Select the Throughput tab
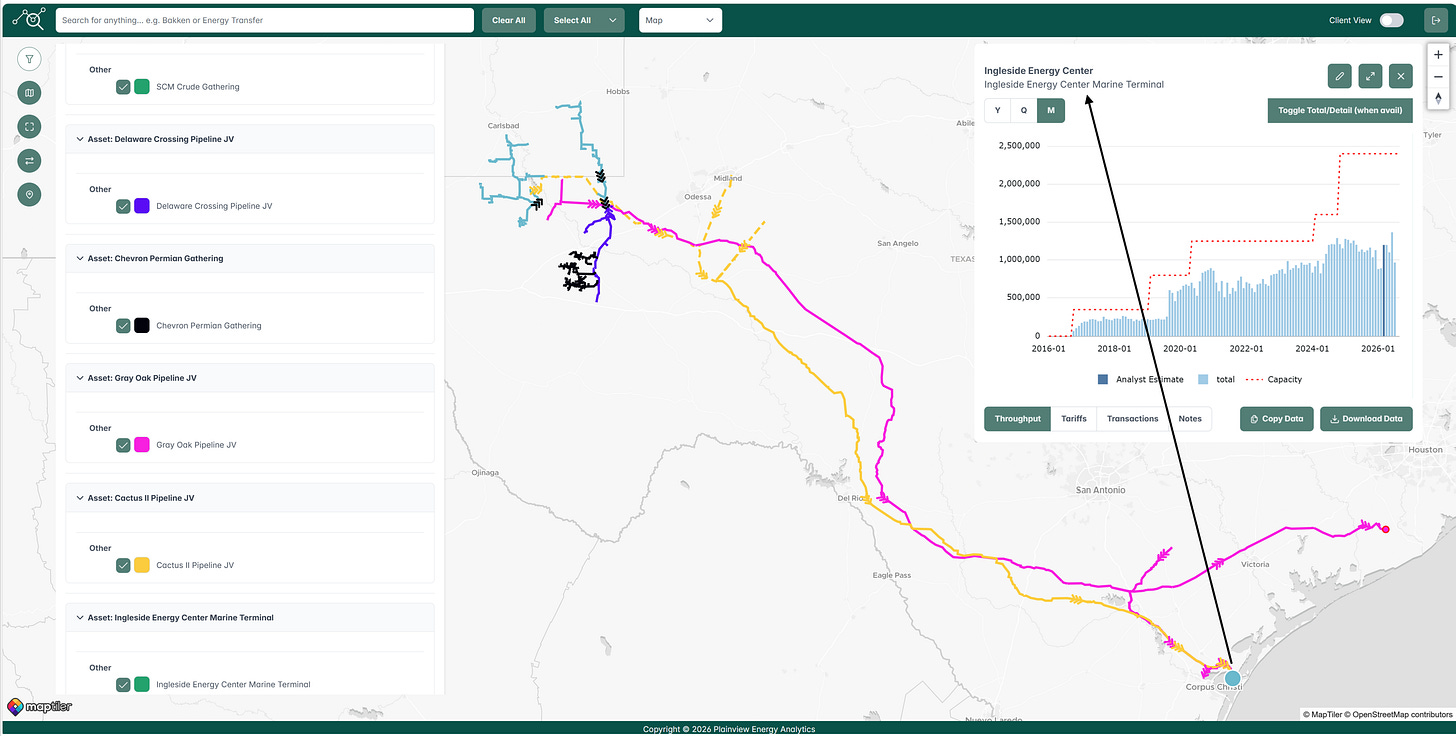The height and width of the screenshot is (736, 1456). click(x=1018, y=419)
